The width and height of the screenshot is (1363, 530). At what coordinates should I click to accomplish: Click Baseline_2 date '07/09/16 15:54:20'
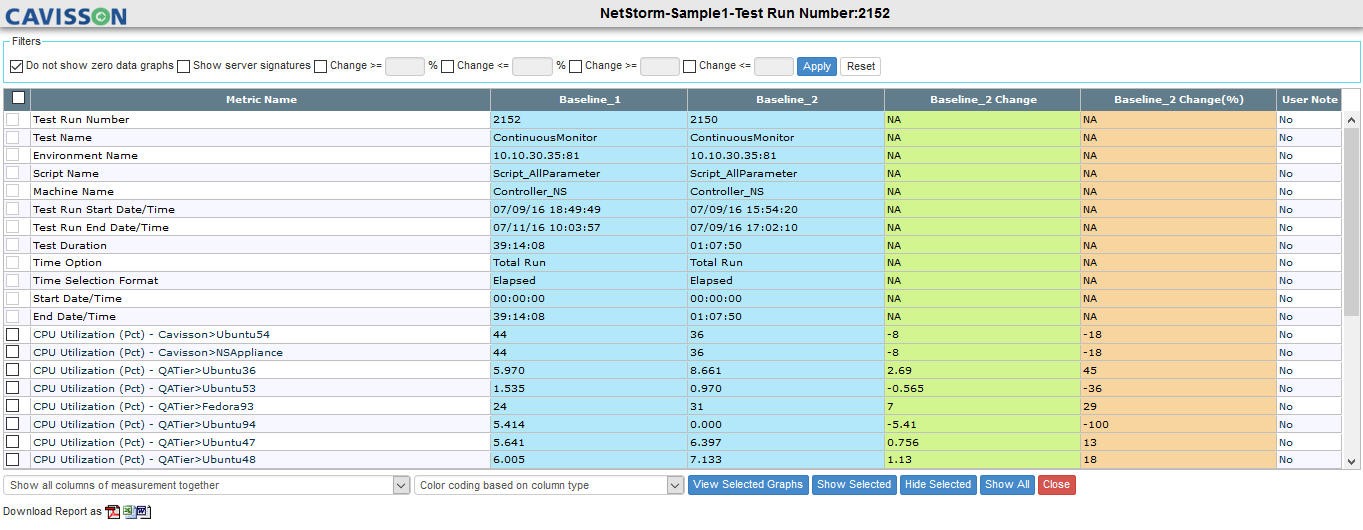744,209
